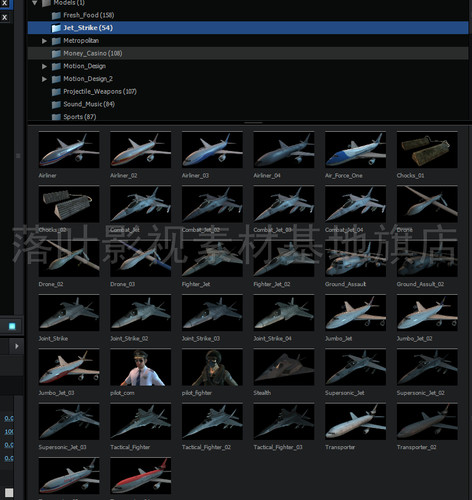Select the Airliner_02 model thumbnail
This screenshot has height=500, width=472.
[x=141, y=150]
